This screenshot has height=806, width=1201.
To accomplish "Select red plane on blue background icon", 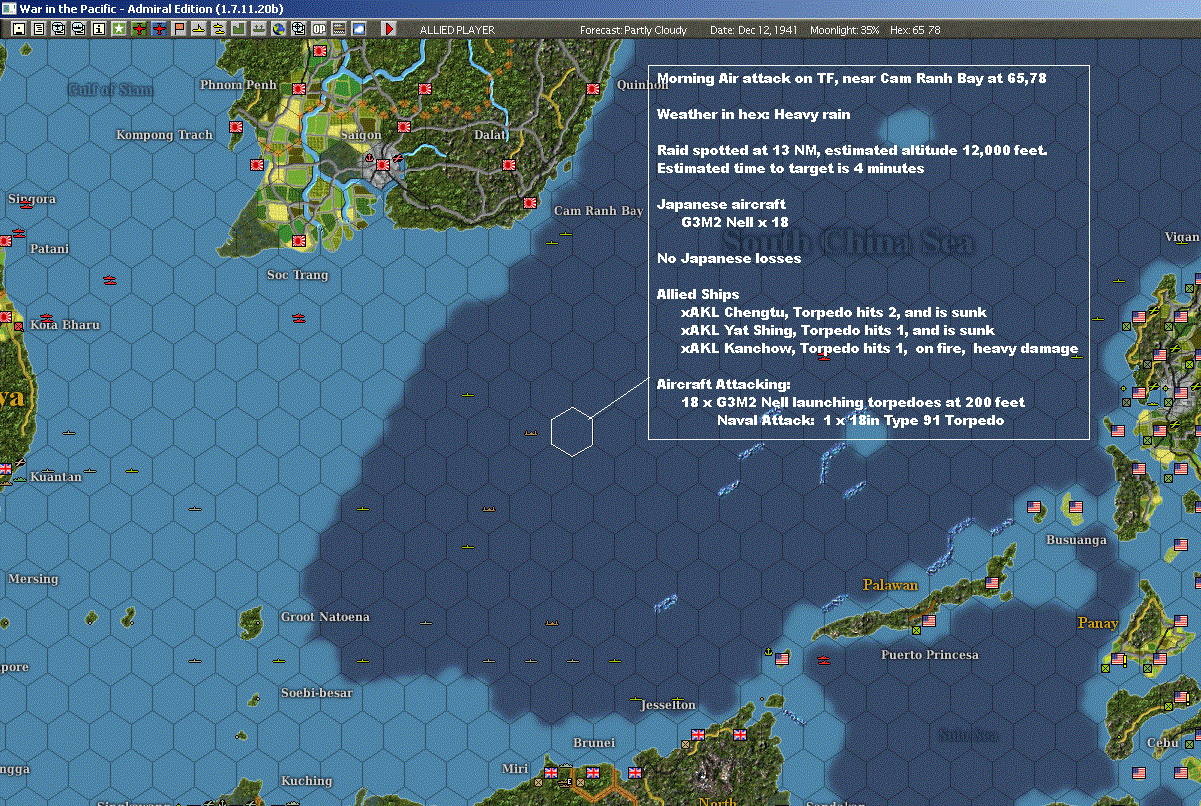I will pos(159,29).
